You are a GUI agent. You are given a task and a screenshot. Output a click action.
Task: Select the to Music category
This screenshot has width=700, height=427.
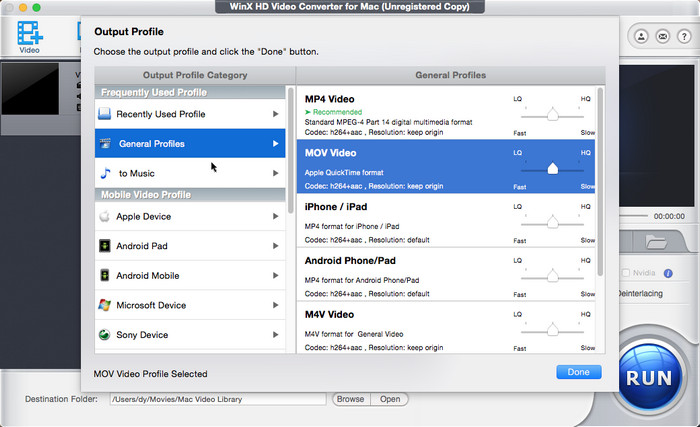pyautogui.click(x=190, y=173)
